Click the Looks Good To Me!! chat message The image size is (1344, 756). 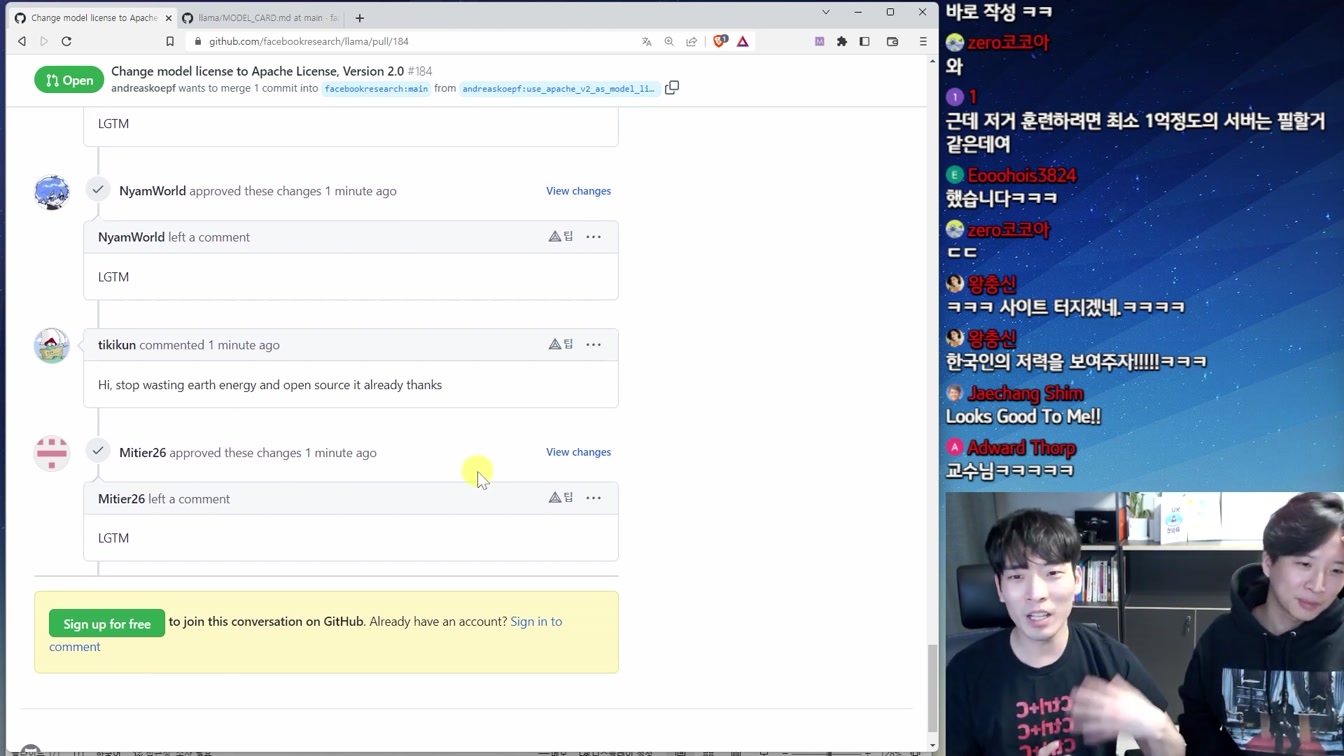(x=1023, y=417)
